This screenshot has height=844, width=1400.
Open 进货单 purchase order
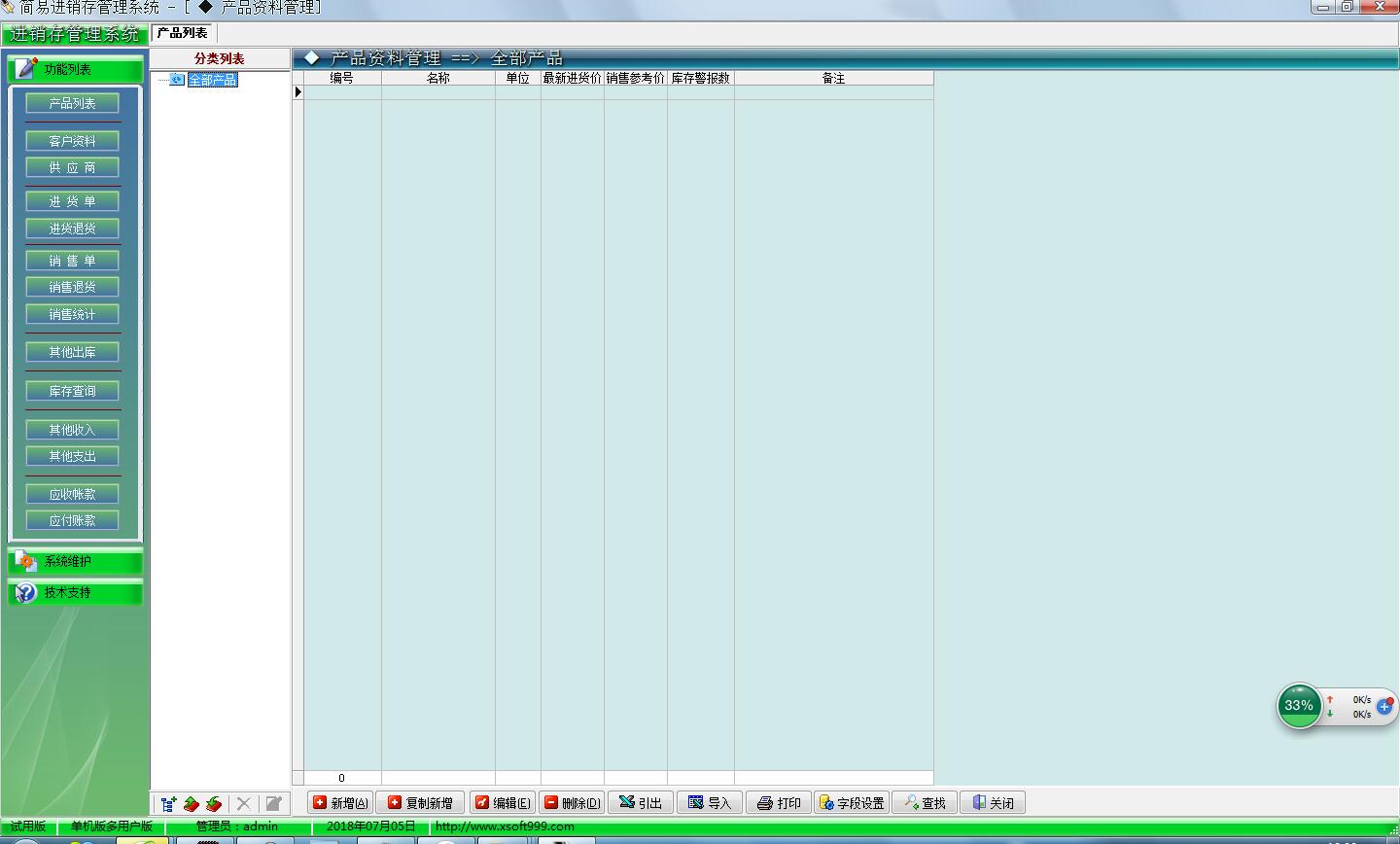pos(73,201)
